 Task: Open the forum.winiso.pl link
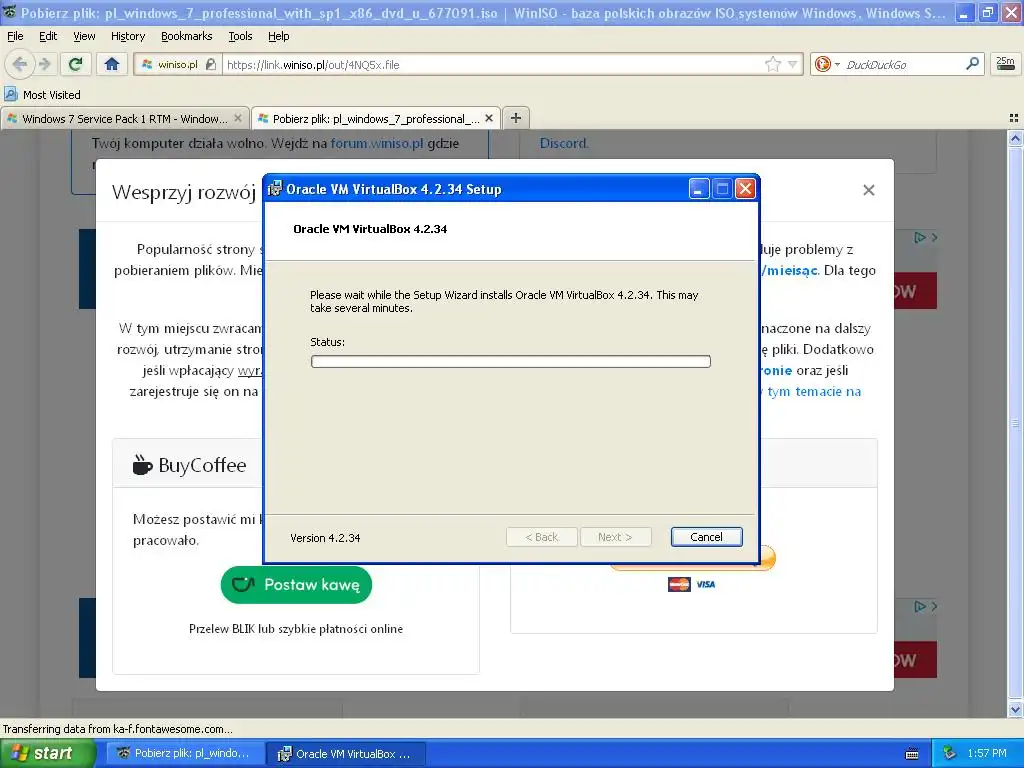pyautogui.click(x=377, y=143)
